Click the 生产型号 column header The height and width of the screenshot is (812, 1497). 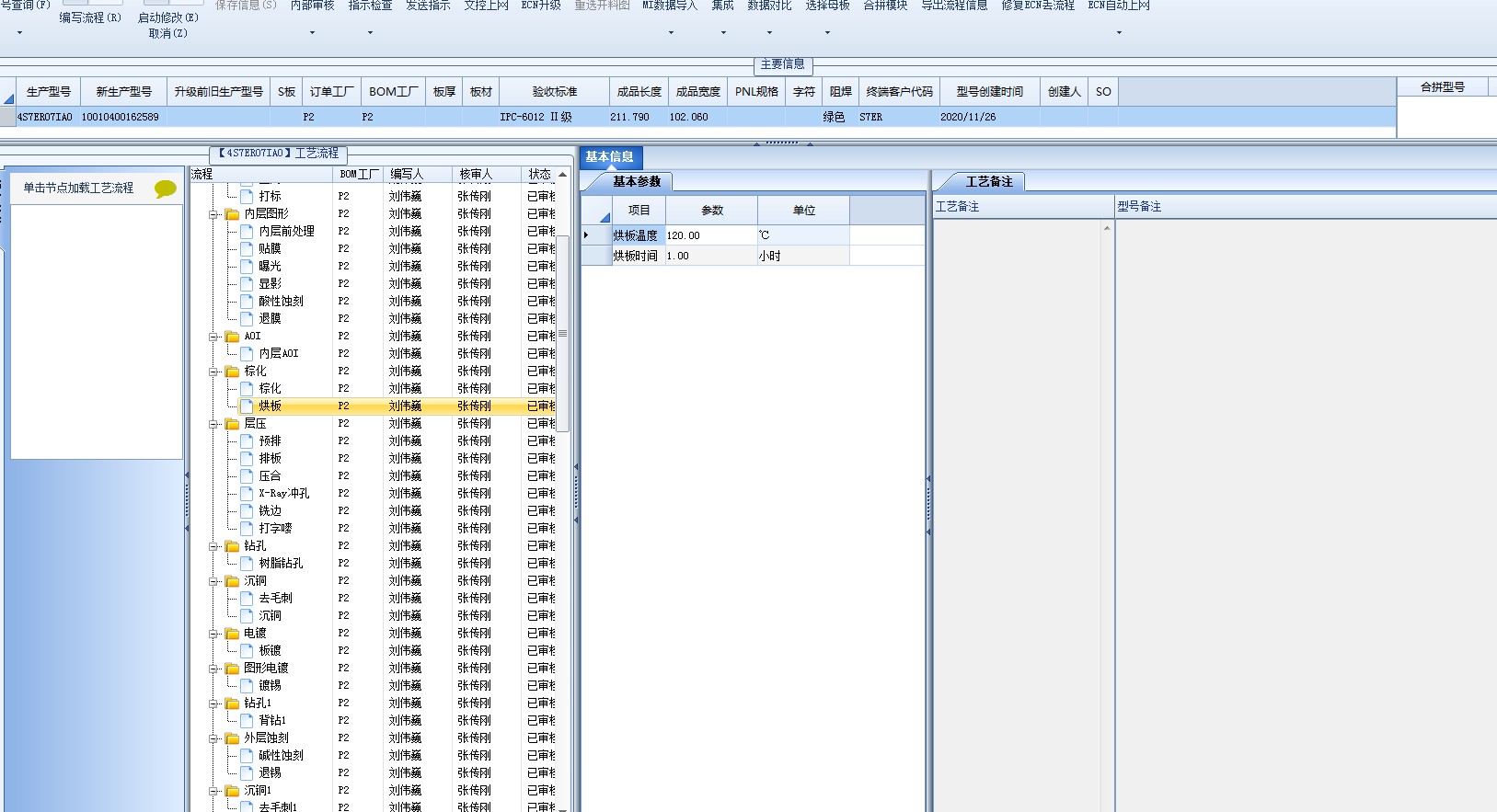tap(49, 92)
